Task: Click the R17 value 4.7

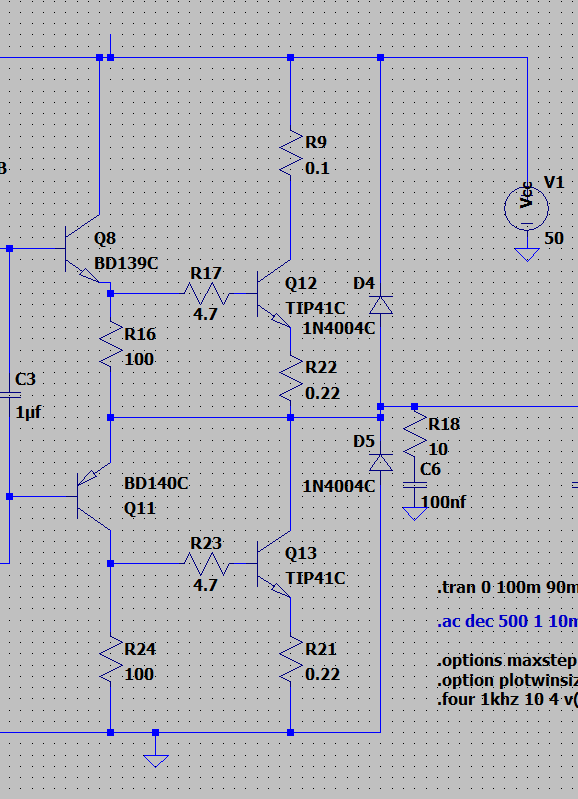Action: tap(205, 314)
